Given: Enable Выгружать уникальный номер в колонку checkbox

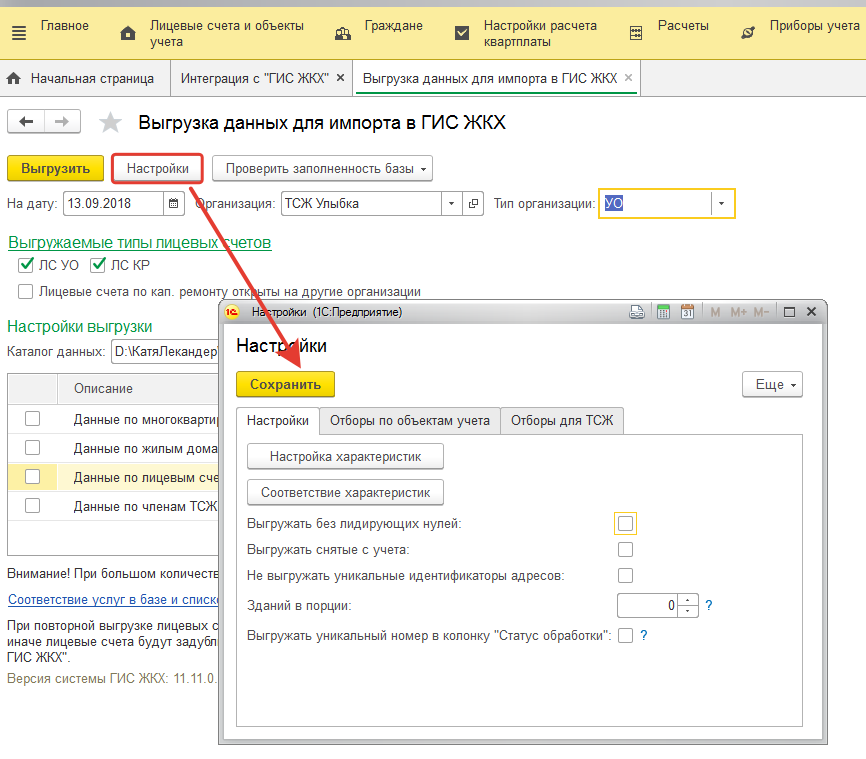Looking at the screenshot, I should coord(625,635).
